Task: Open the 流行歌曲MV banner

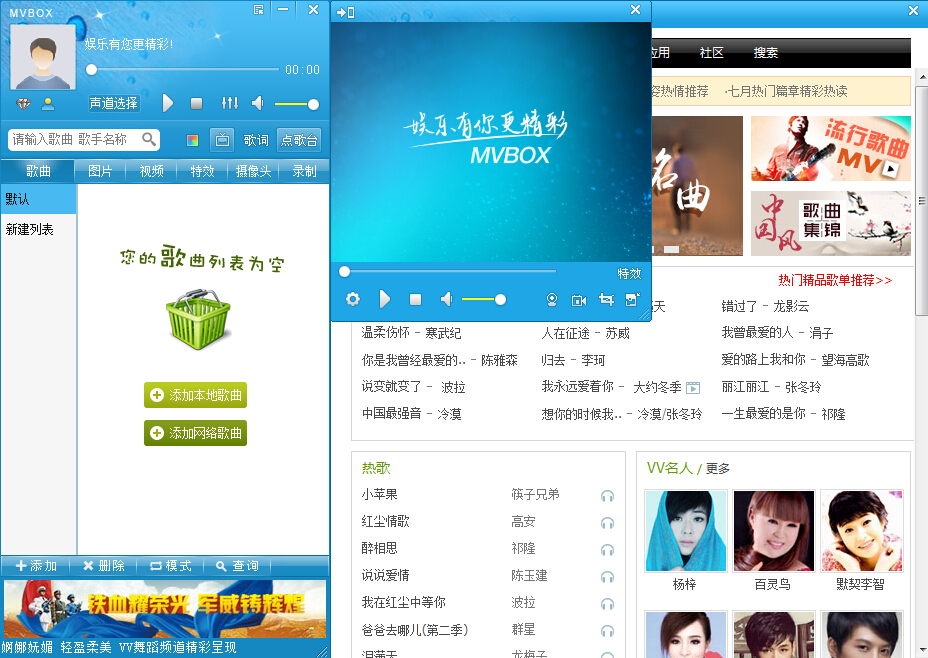Action: 831,148
